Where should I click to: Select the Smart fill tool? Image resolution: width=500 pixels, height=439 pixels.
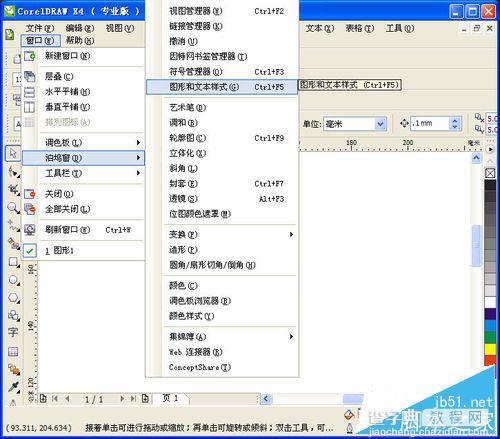tap(13, 244)
